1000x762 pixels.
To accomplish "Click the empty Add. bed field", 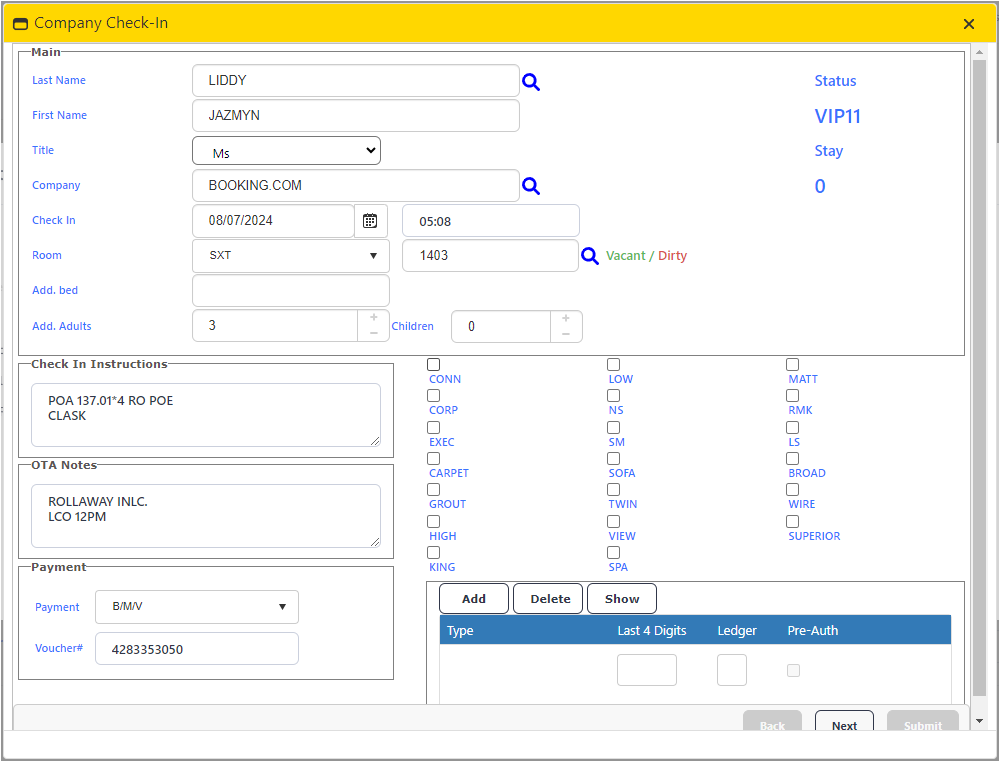I will pyautogui.click(x=291, y=291).
